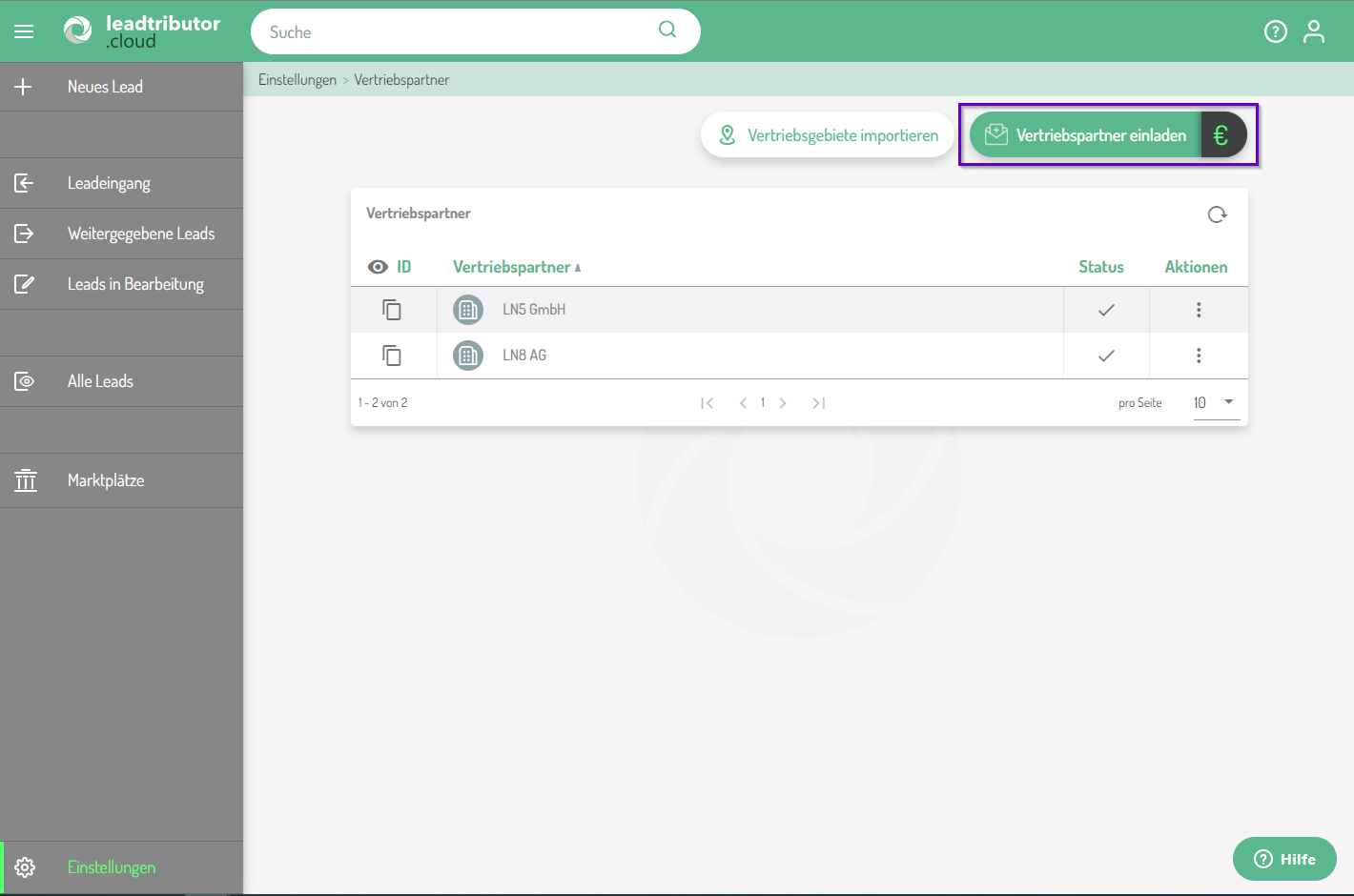Open the user account icon
Screen dimensions: 1354x896
click(1314, 31)
